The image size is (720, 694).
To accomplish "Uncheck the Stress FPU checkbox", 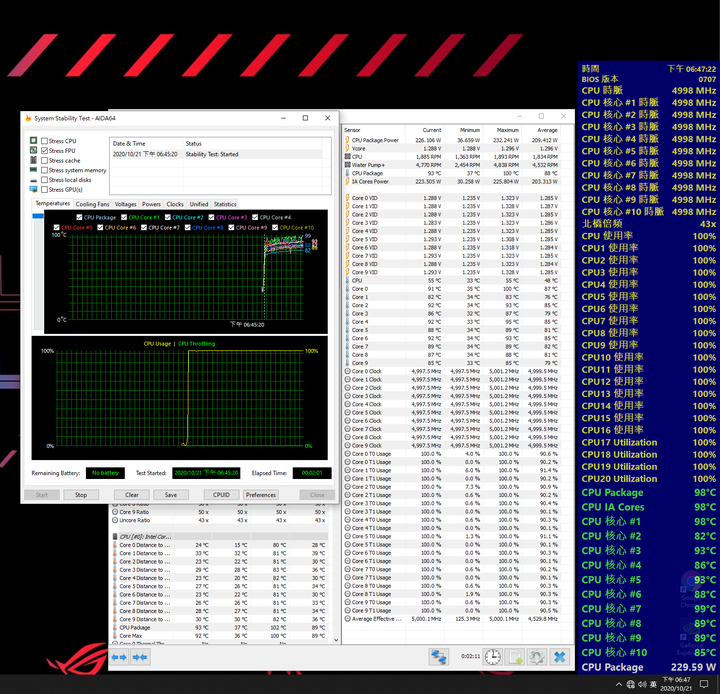I will pos(45,151).
